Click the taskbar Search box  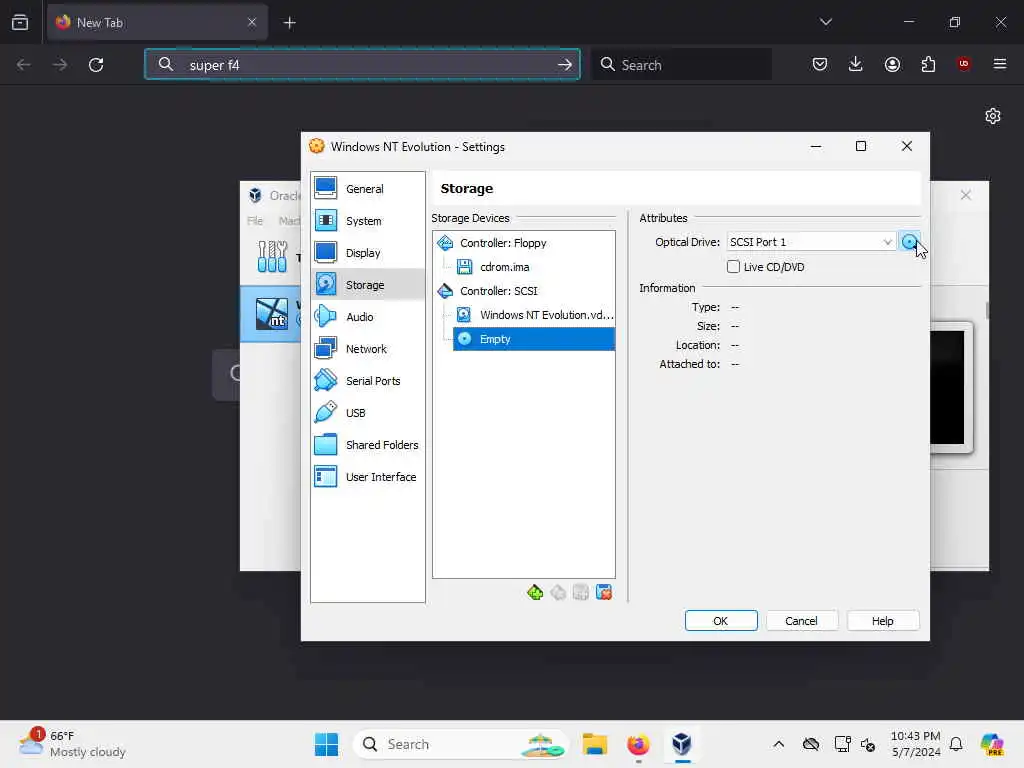[x=461, y=744]
